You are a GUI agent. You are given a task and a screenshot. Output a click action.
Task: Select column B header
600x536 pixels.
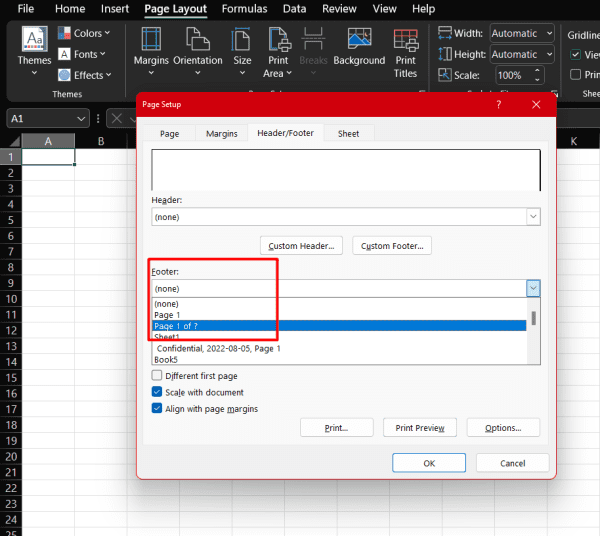tap(101, 141)
